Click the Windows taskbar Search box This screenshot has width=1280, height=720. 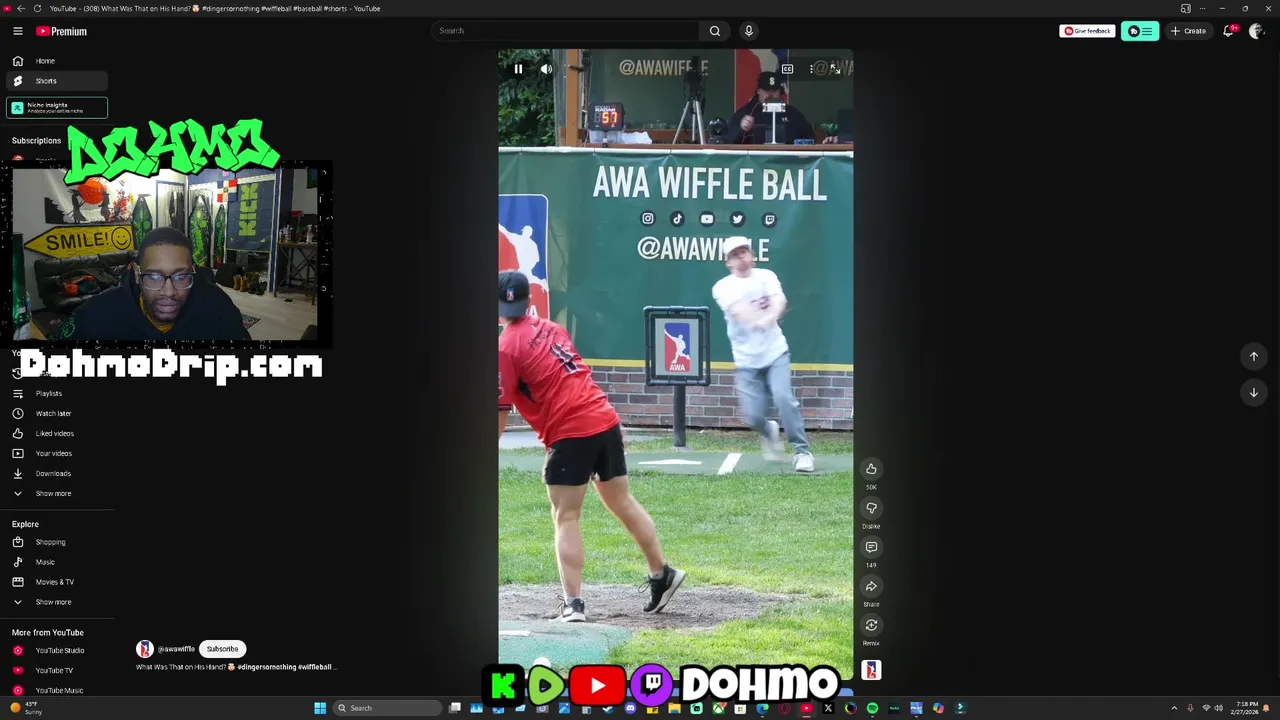(x=387, y=708)
